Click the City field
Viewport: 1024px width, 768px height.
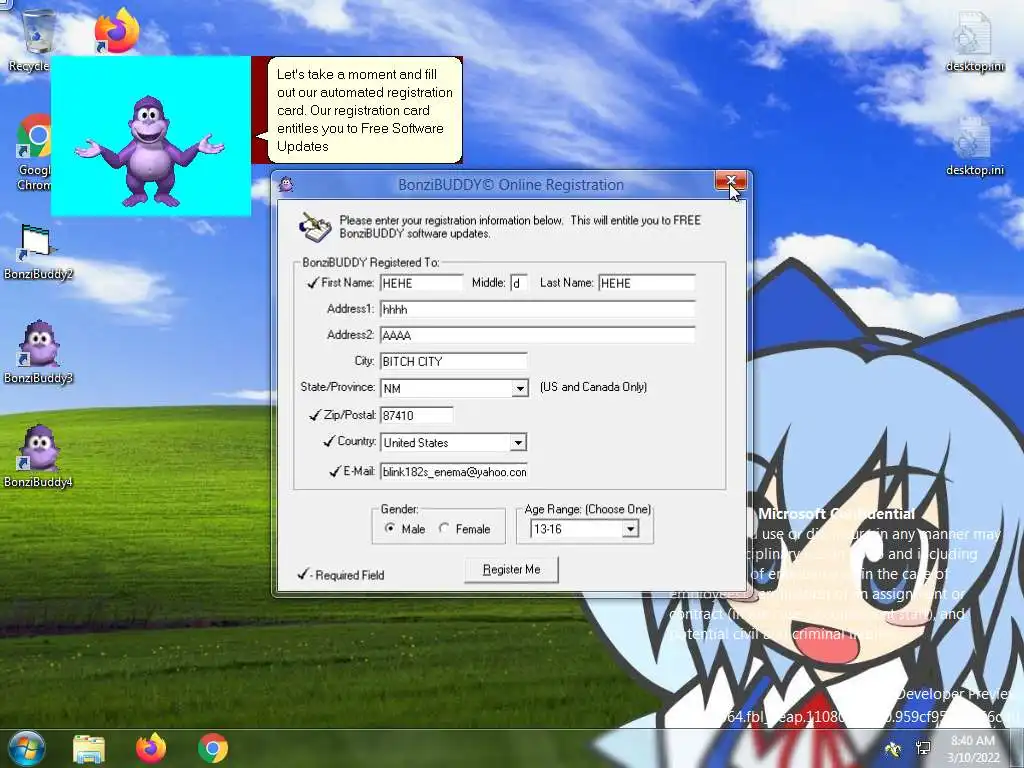coord(453,361)
